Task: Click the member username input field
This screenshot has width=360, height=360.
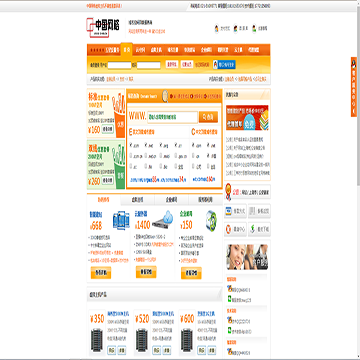Action: 119,65
